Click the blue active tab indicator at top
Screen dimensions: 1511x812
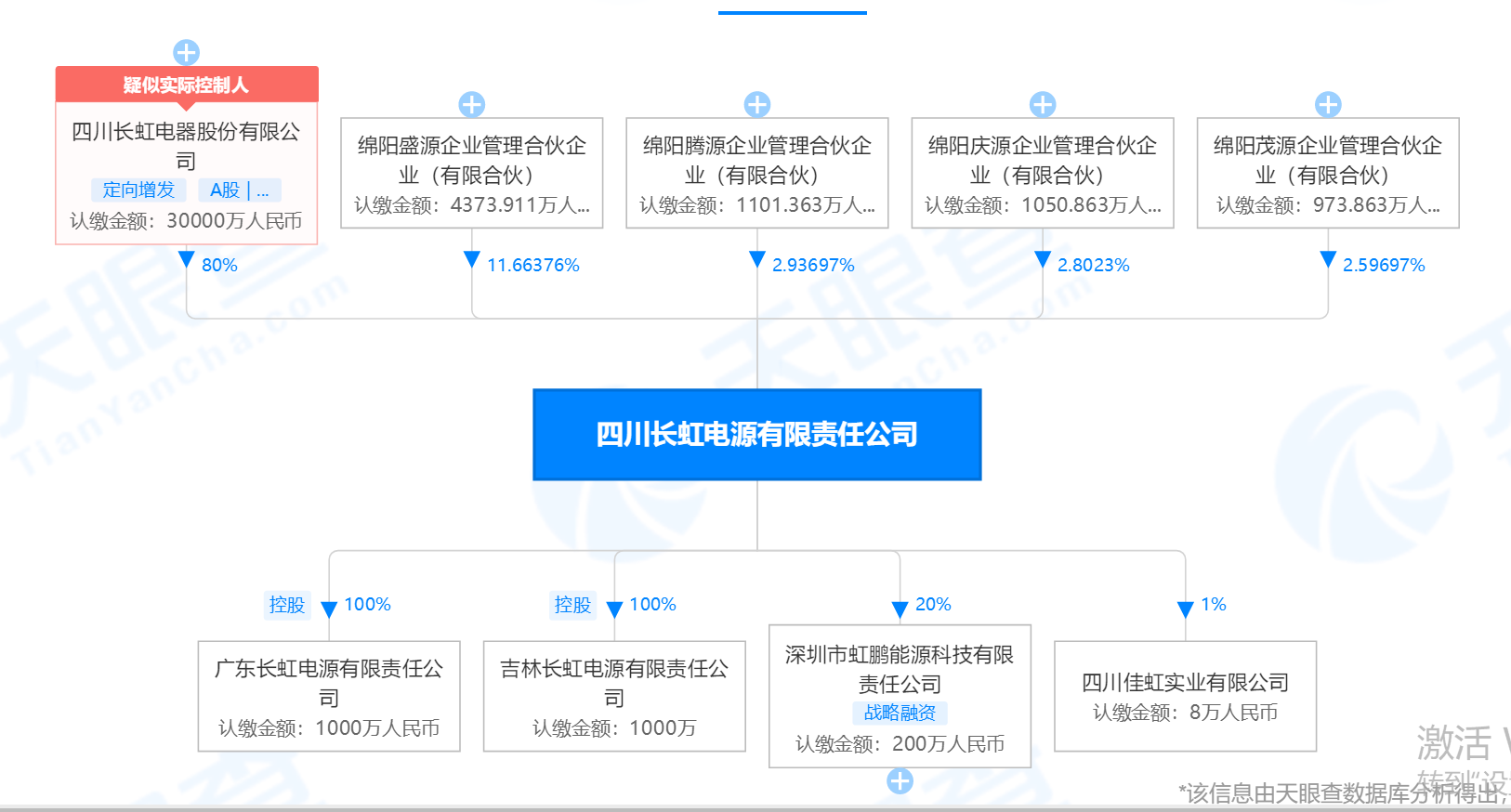pyautogui.click(x=793, y=12)
